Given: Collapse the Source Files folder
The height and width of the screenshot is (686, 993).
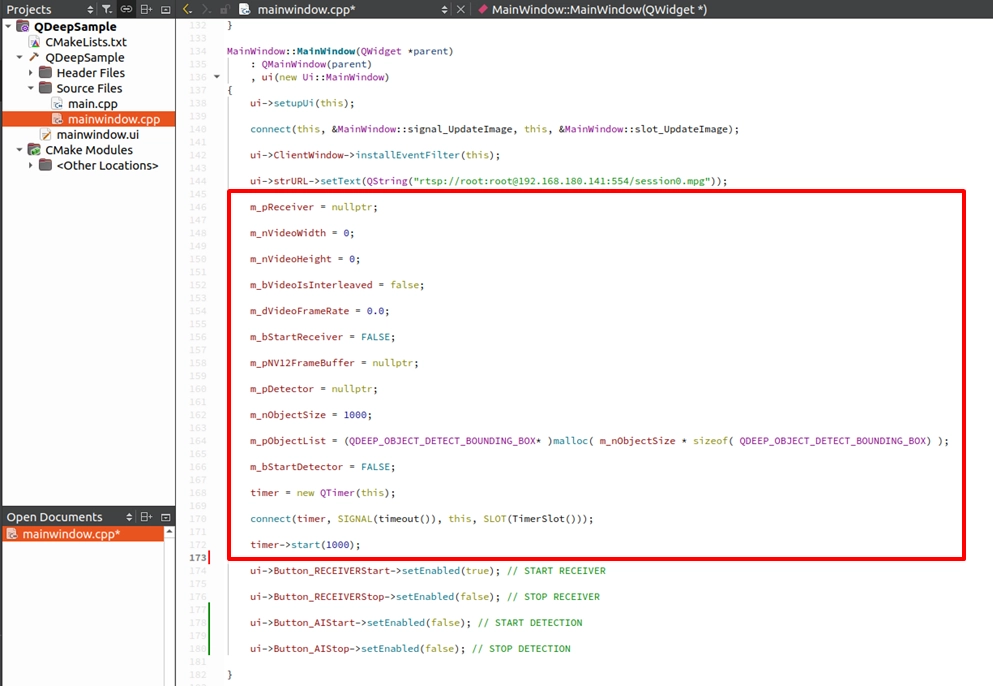Looking at the screenshot, I should click(31, 88).
